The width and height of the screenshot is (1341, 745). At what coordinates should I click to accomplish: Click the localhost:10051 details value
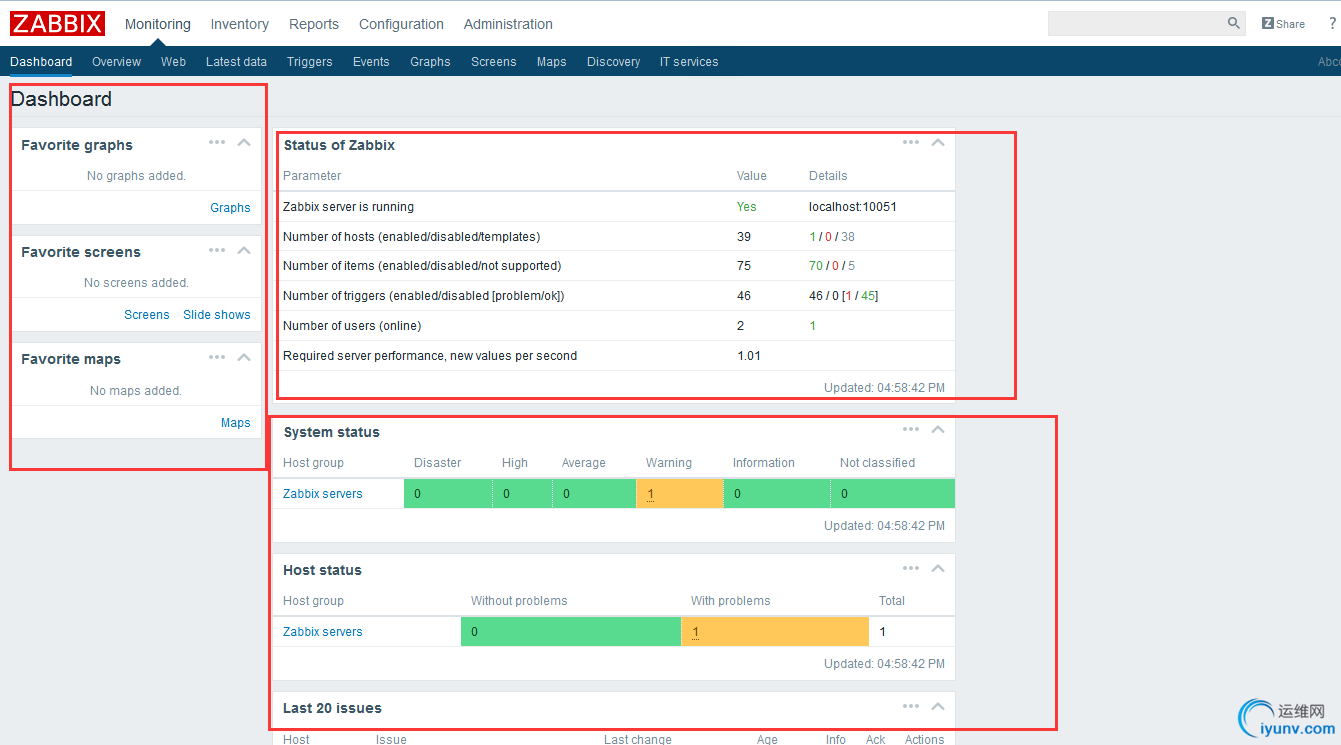point(853,207)
